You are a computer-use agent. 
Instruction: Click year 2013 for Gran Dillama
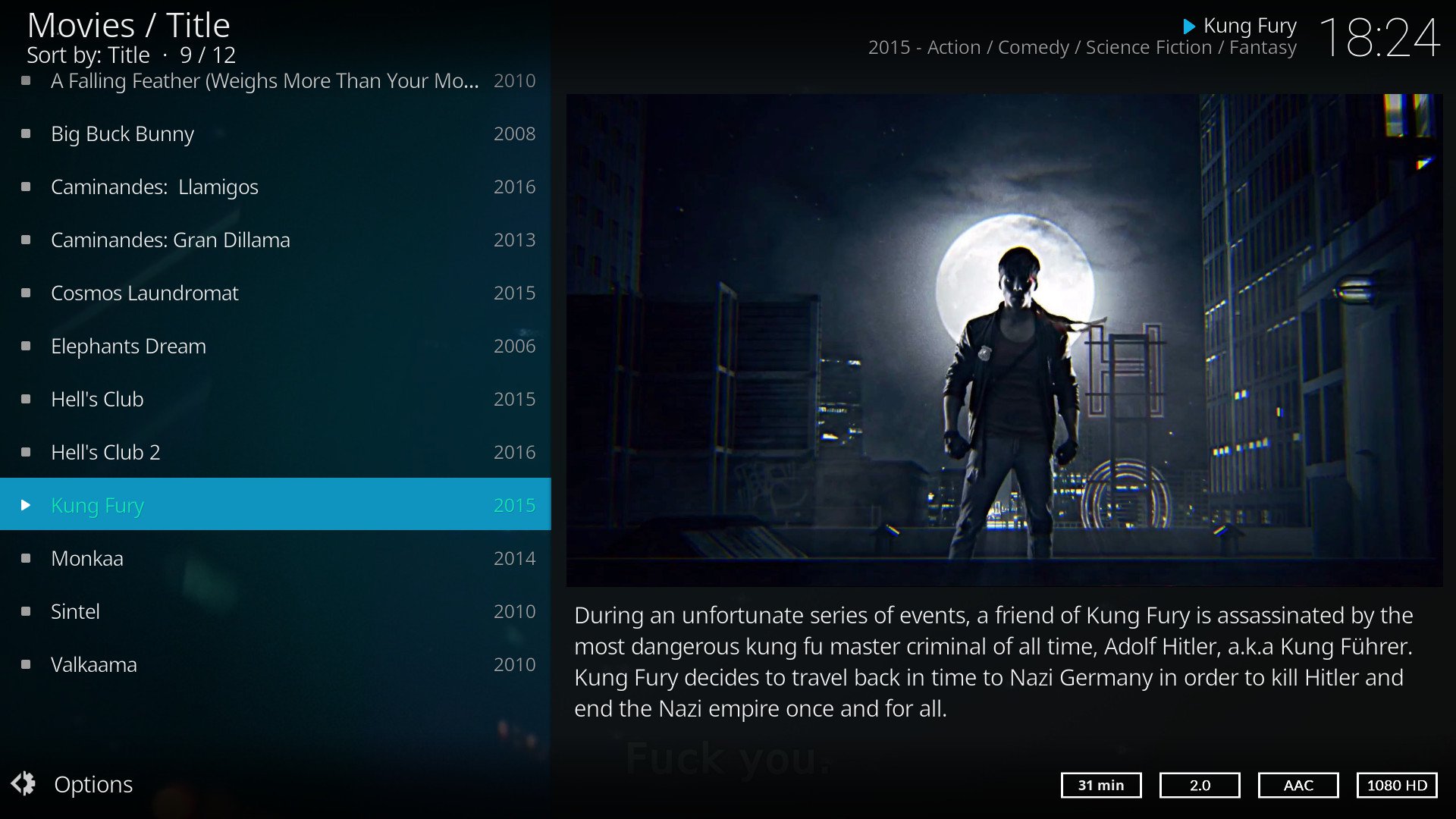click(514, 240)
